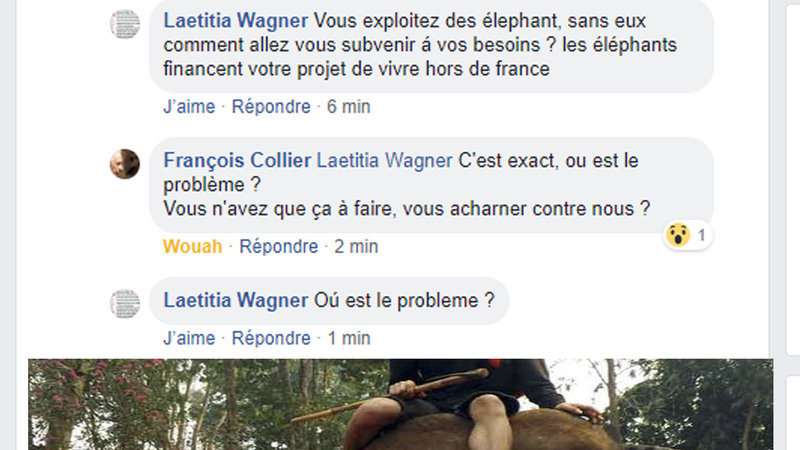This screenshot has width=800, height=450.
Task: Follow the tagged Laetitia Wagner mention in François's reply
Action: pos(385,161)
